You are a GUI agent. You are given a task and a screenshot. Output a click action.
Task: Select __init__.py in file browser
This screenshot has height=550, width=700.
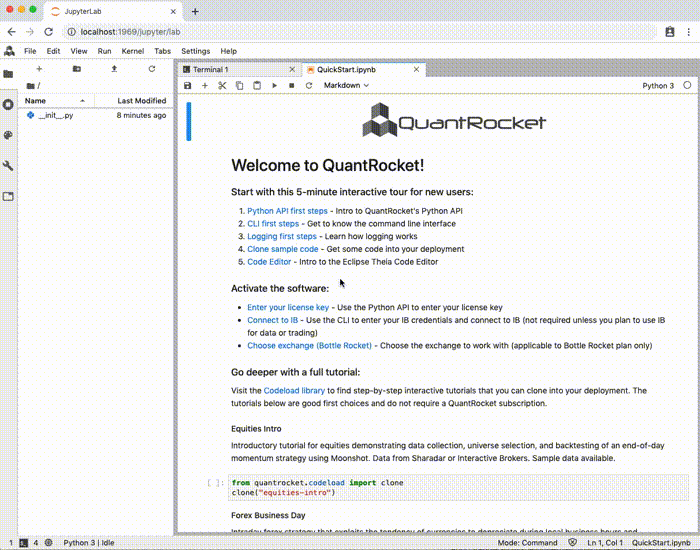pos(96,115)
